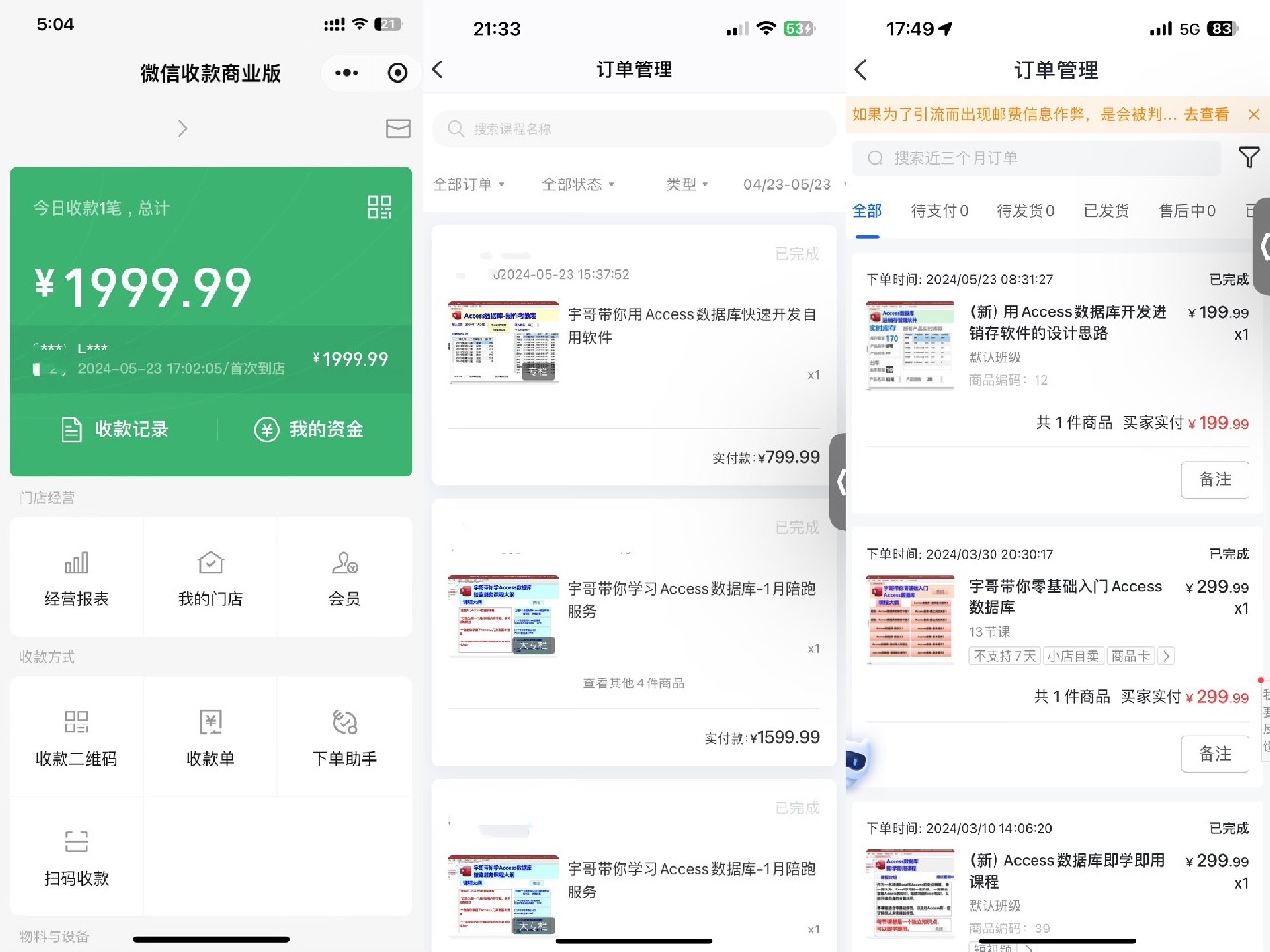Expand the store chevron under 微信收款商业版 title
The image size is (1270, 952).
click(182, 129)
